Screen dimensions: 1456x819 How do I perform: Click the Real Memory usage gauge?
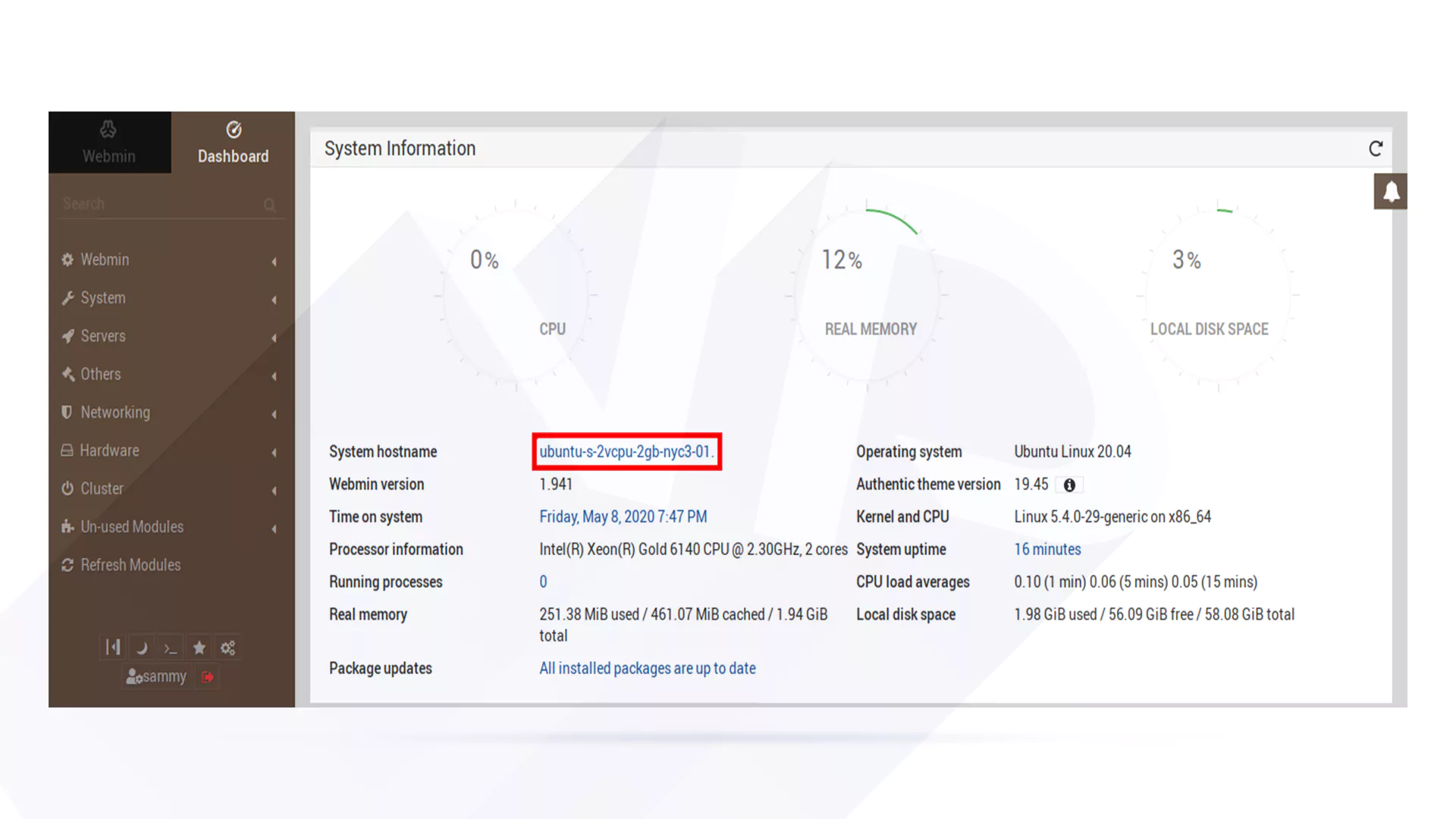click(868, 296)
